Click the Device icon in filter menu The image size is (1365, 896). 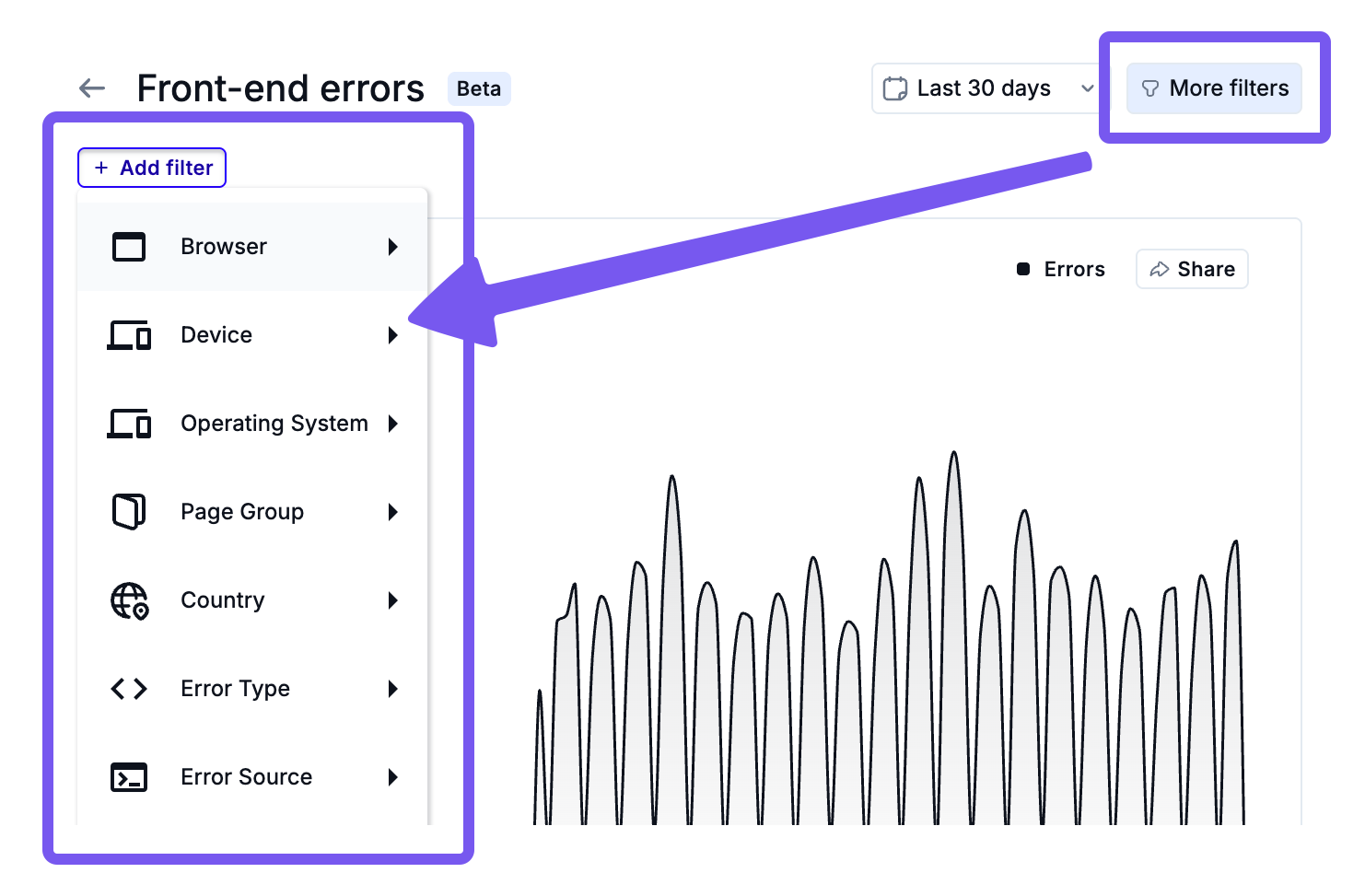click(x=129, y=335)
